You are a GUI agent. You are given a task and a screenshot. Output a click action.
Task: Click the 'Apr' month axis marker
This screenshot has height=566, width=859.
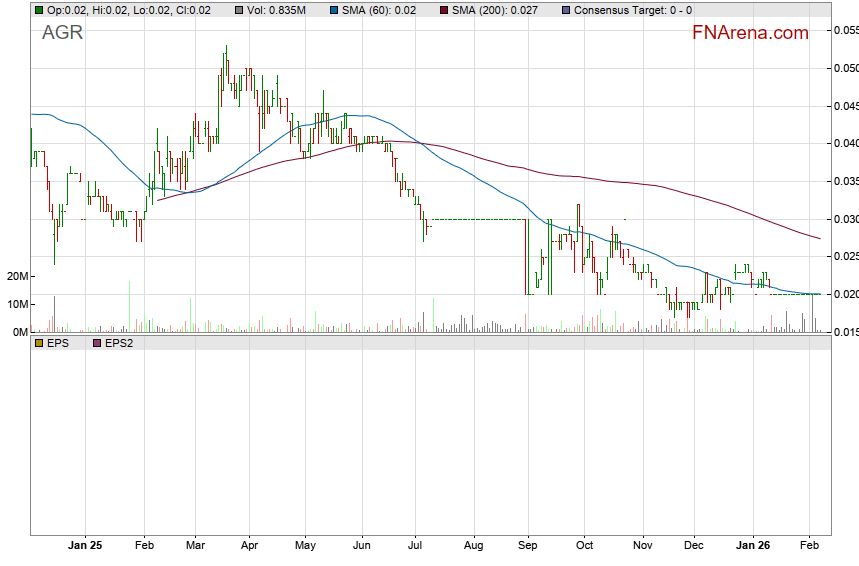[x=250, y=546]
